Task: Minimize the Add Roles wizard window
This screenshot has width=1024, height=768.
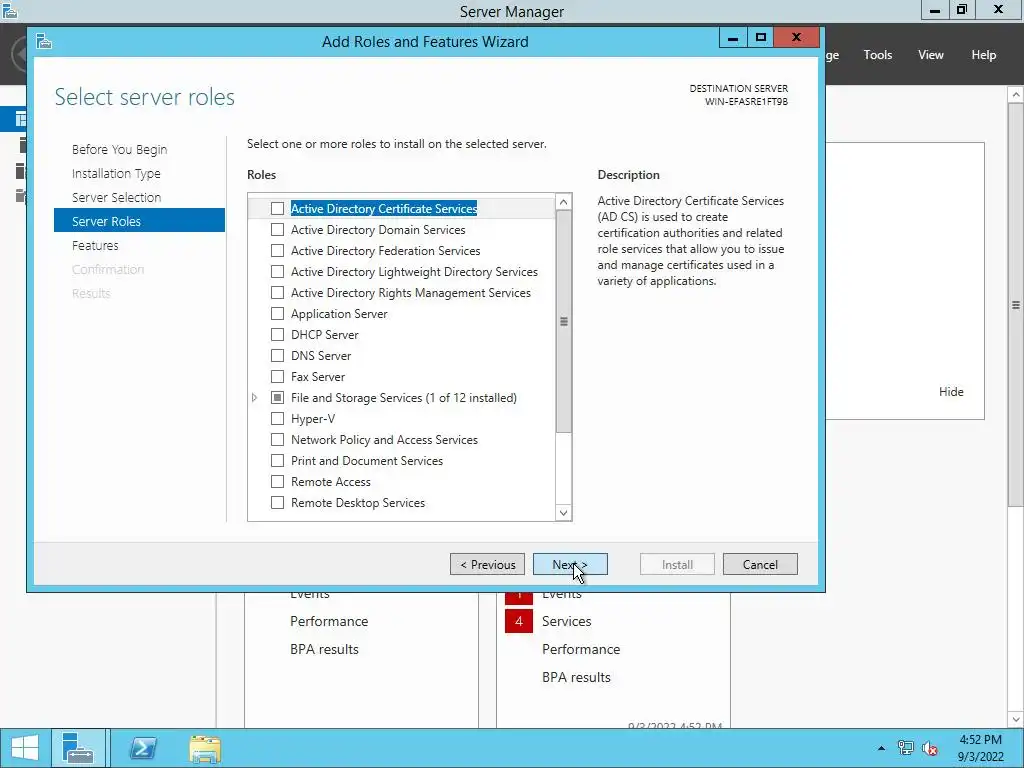Action: click(733, 38)
